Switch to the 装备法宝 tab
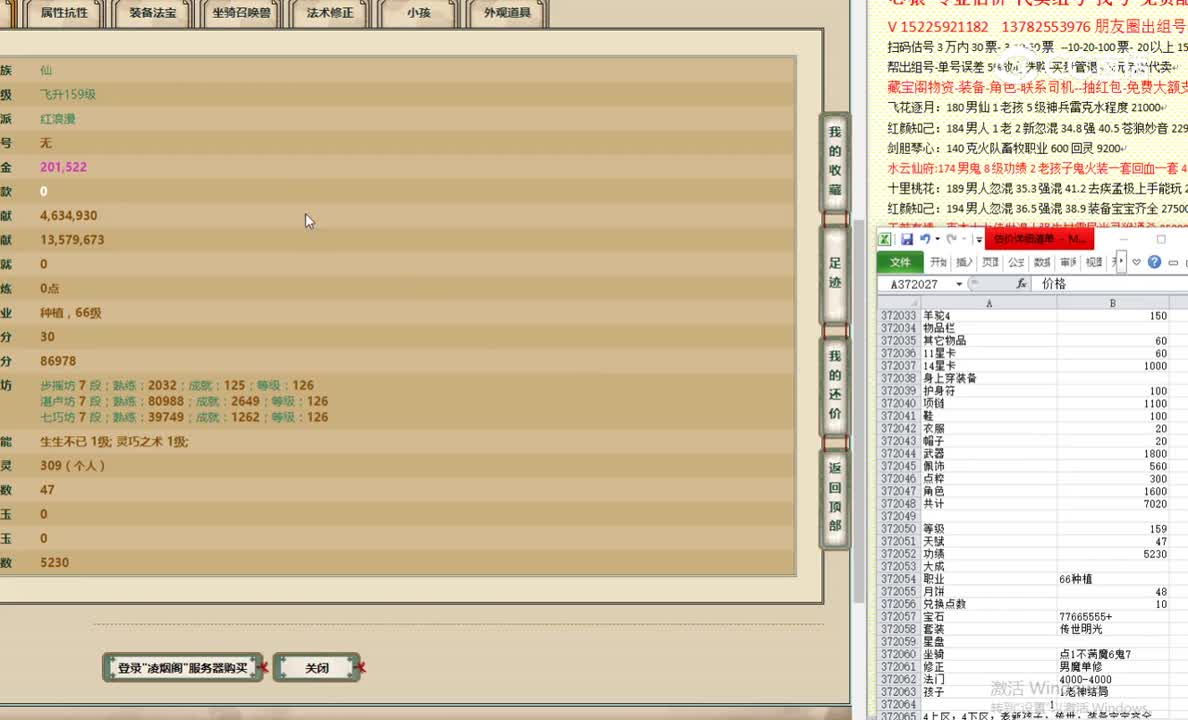Viewport: 1188px width, 720px height. point(152,13)
